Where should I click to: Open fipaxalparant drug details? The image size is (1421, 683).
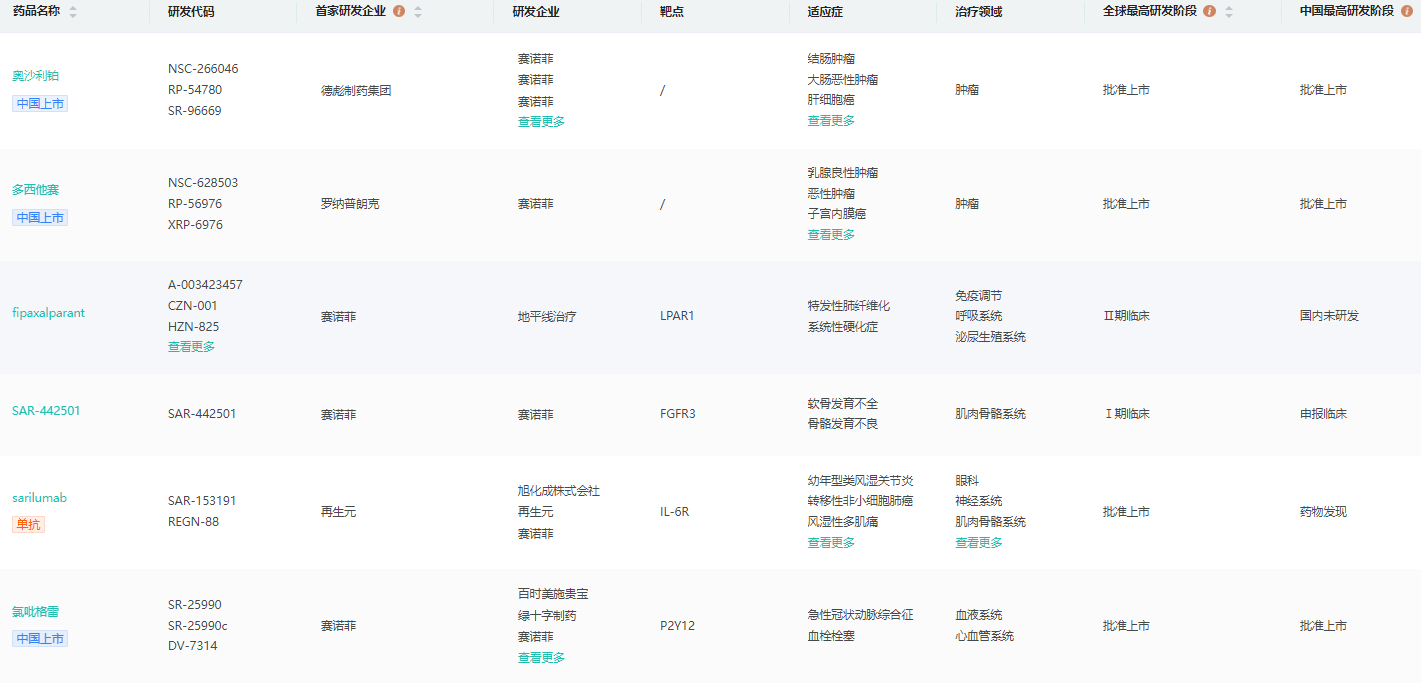coord(48,313)
